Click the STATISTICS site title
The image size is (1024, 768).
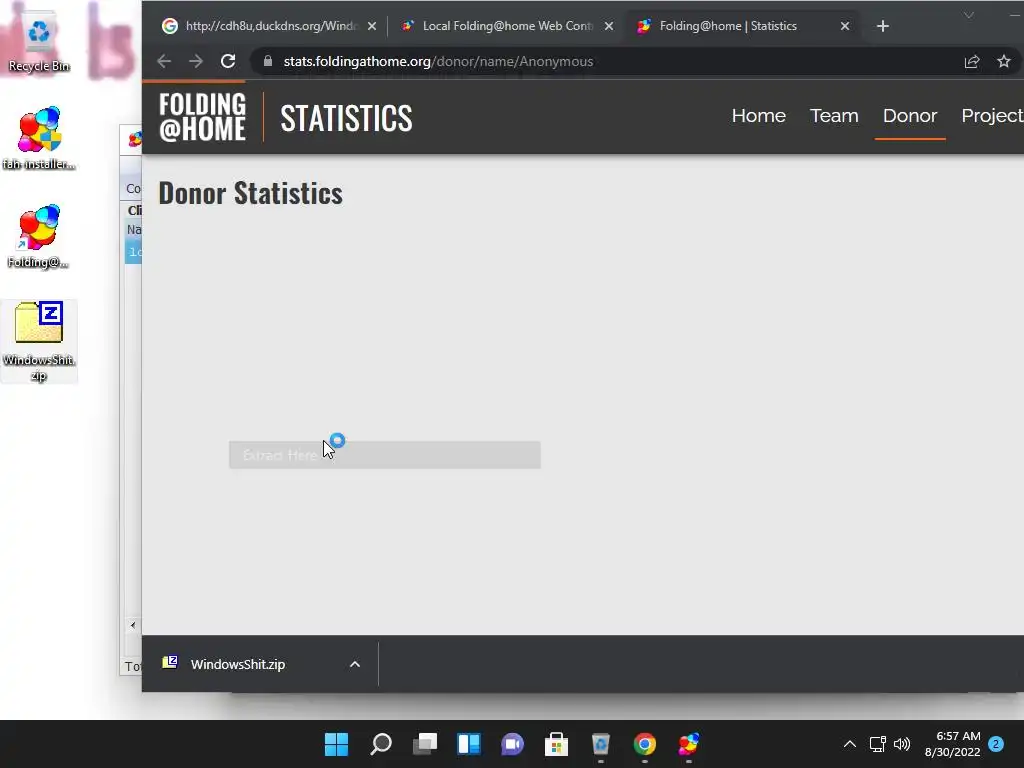tap(346, 118)
